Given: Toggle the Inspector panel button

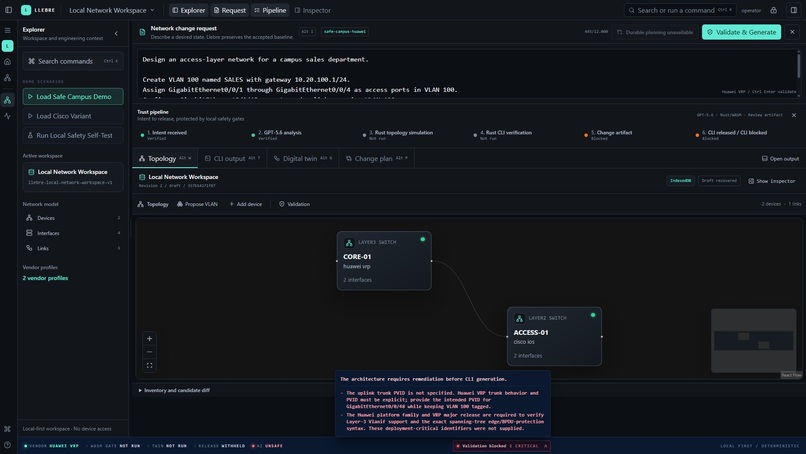Looking at the screenshot, I should coord(312,10).
